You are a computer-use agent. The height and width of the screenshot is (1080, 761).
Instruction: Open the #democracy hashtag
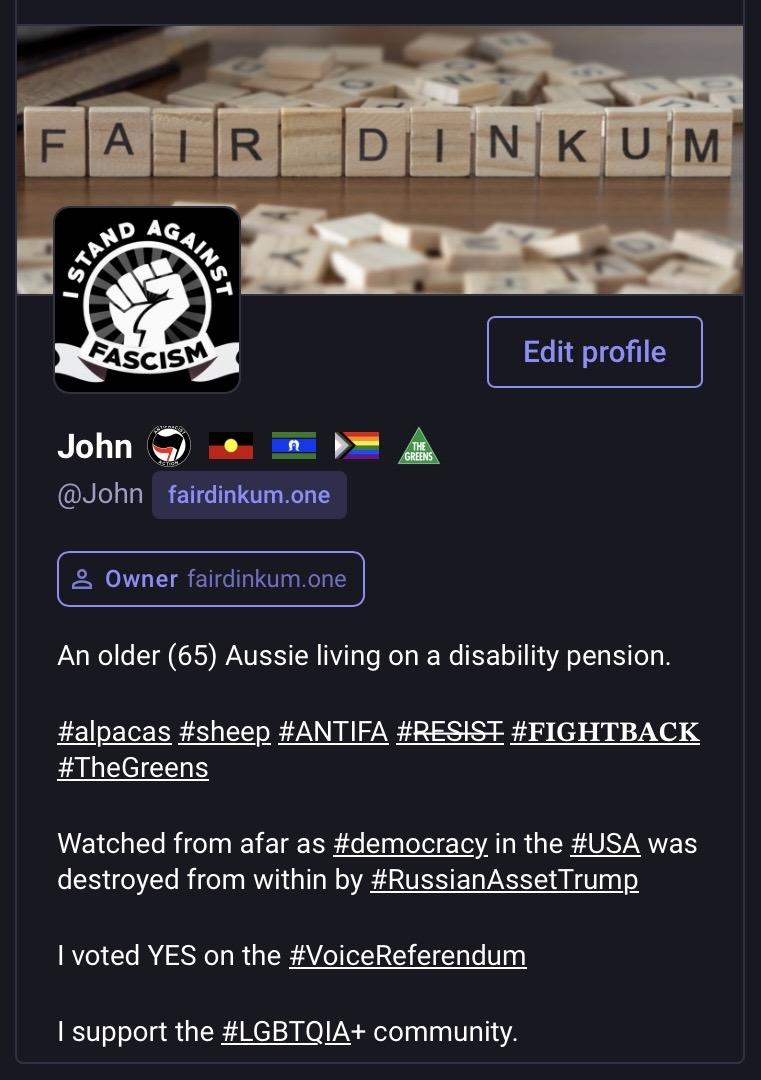(x=410, y=844)
